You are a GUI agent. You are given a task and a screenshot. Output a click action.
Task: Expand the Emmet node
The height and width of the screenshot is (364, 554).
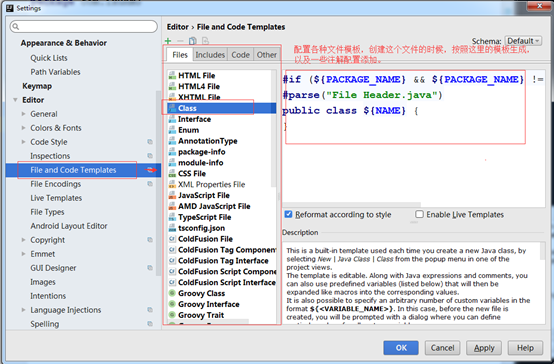(23, 254)
